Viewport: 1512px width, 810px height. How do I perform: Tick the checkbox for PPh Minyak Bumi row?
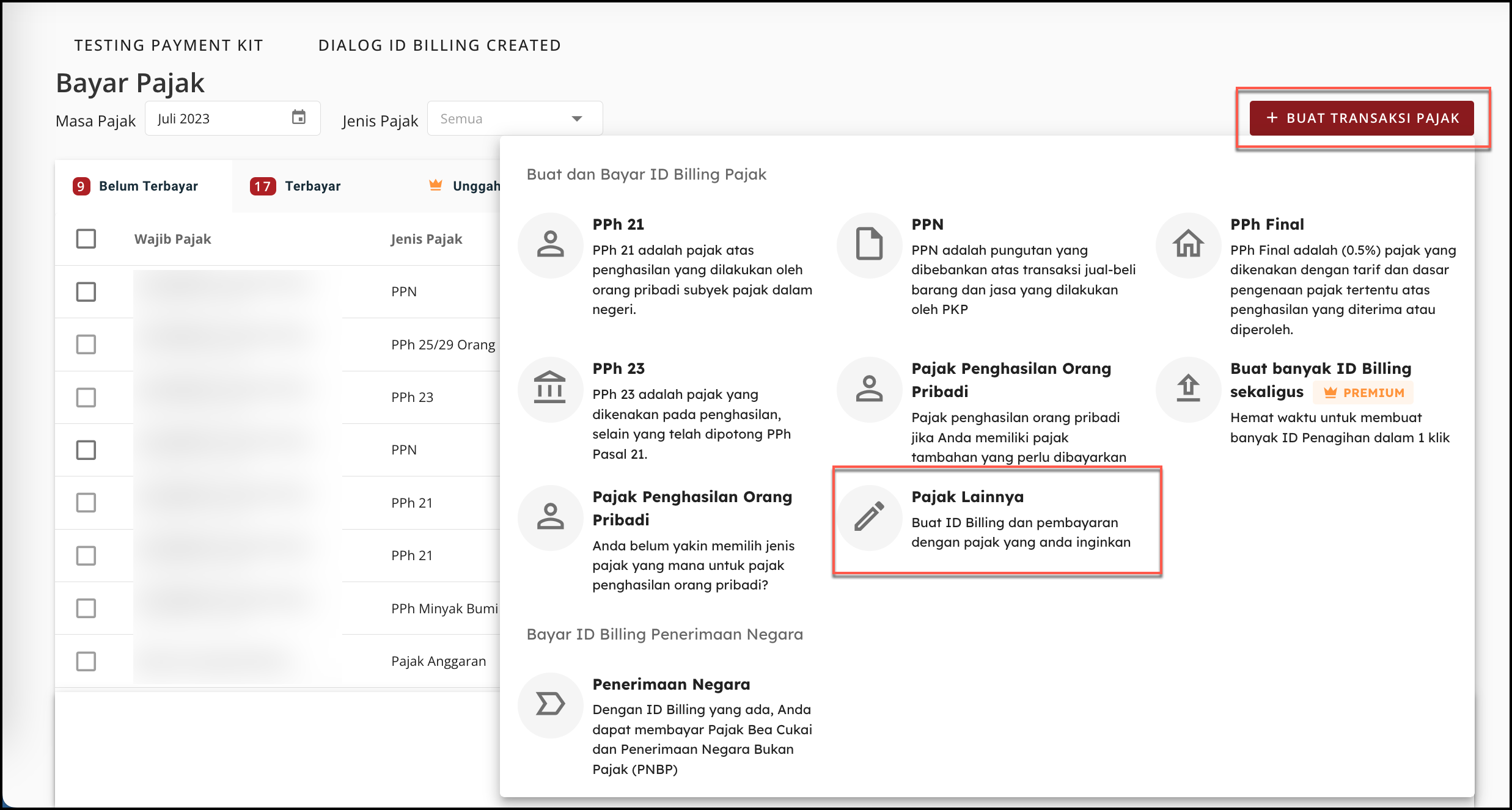point(86,608)
